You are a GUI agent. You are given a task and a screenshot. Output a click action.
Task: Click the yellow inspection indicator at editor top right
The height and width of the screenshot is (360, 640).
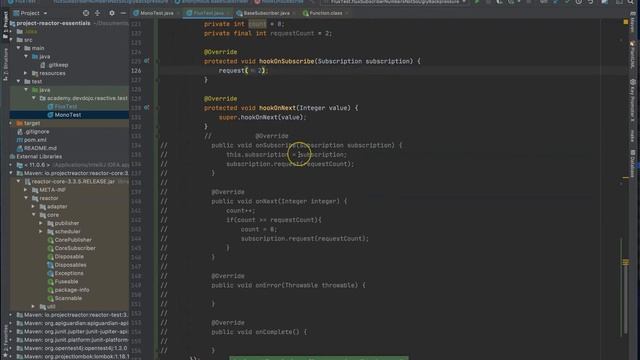tap(626, 21)
